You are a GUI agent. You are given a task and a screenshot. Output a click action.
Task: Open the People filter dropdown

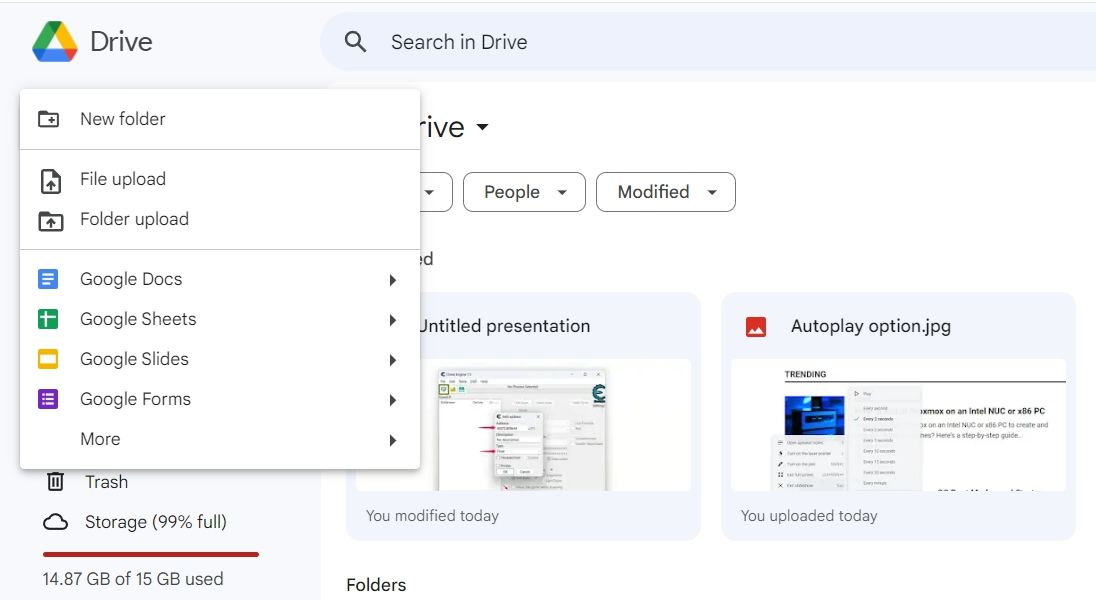tap(524, 192)
